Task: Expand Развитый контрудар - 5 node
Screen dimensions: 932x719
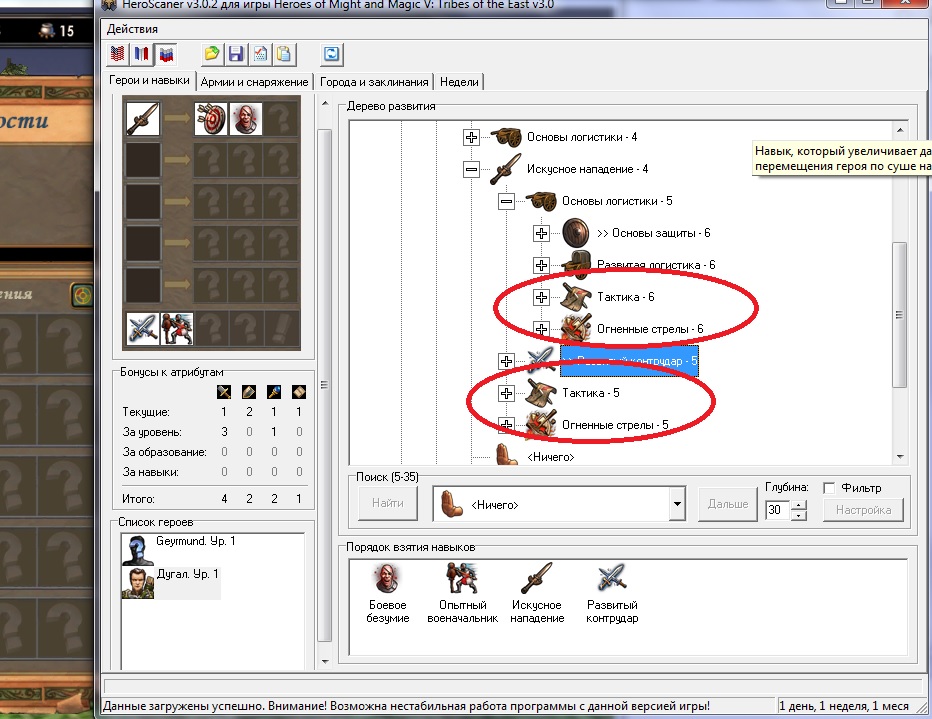Action: tap(506, 361)
